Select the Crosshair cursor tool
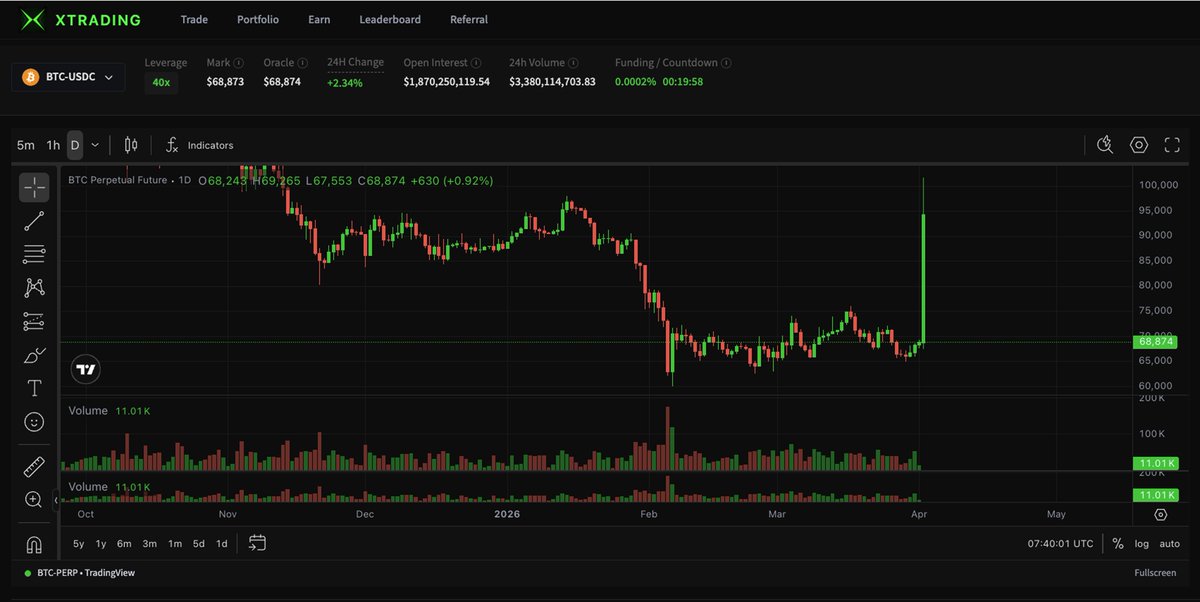Viewport: 1200px width, 602px height. (34, 186)
